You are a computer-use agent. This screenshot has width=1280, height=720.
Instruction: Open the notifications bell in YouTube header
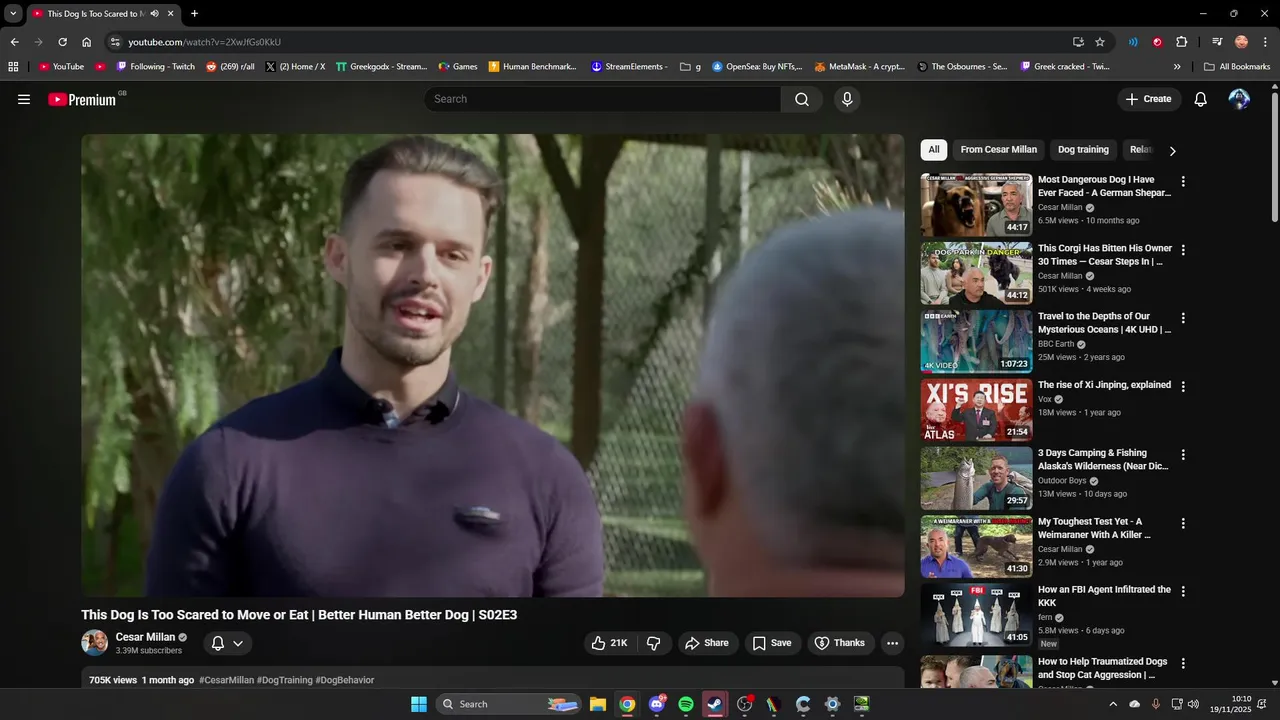pyautogui.click(x=1201, y=99)
